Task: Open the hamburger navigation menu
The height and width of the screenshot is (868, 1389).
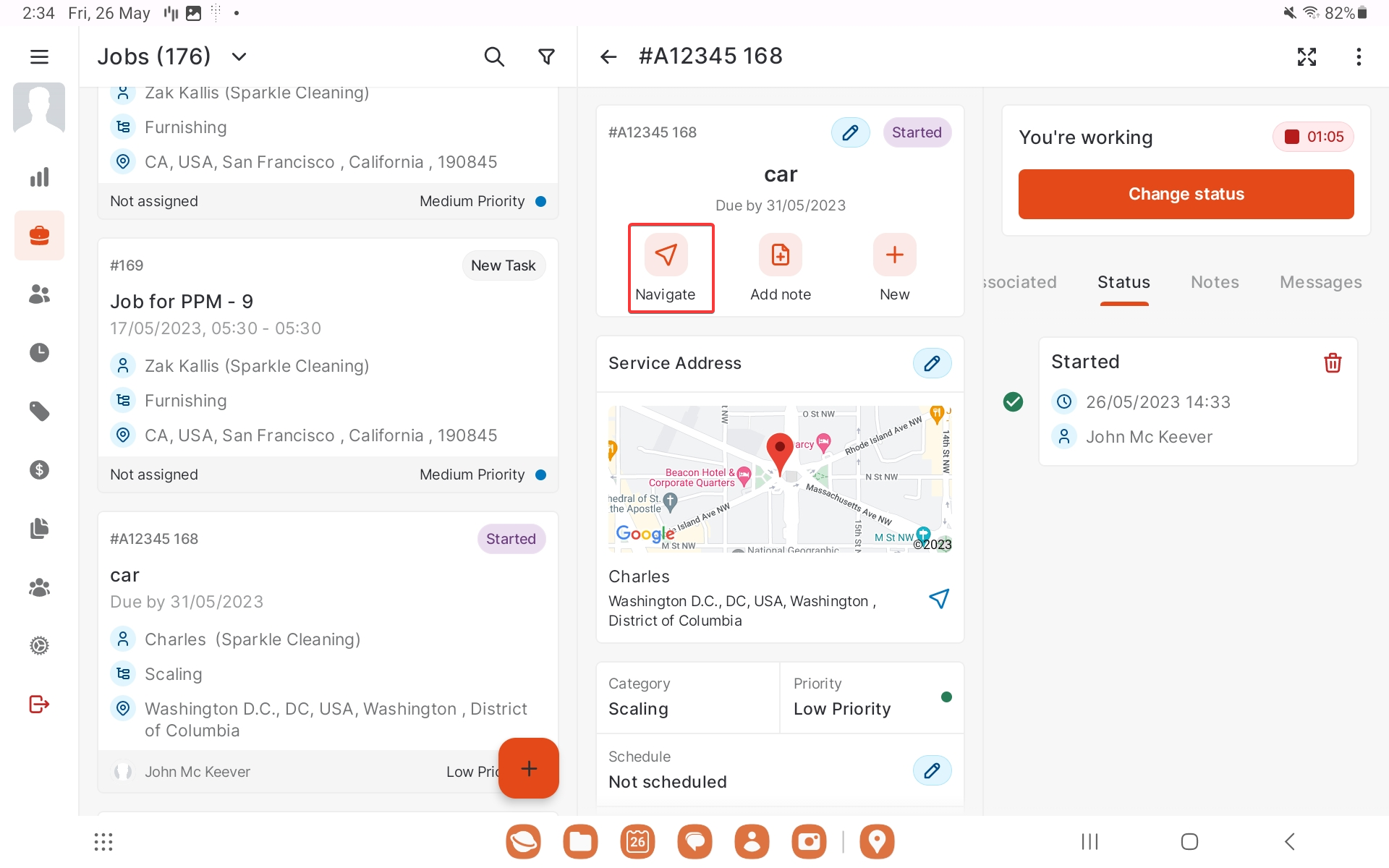Action: (x=39, y=56)
